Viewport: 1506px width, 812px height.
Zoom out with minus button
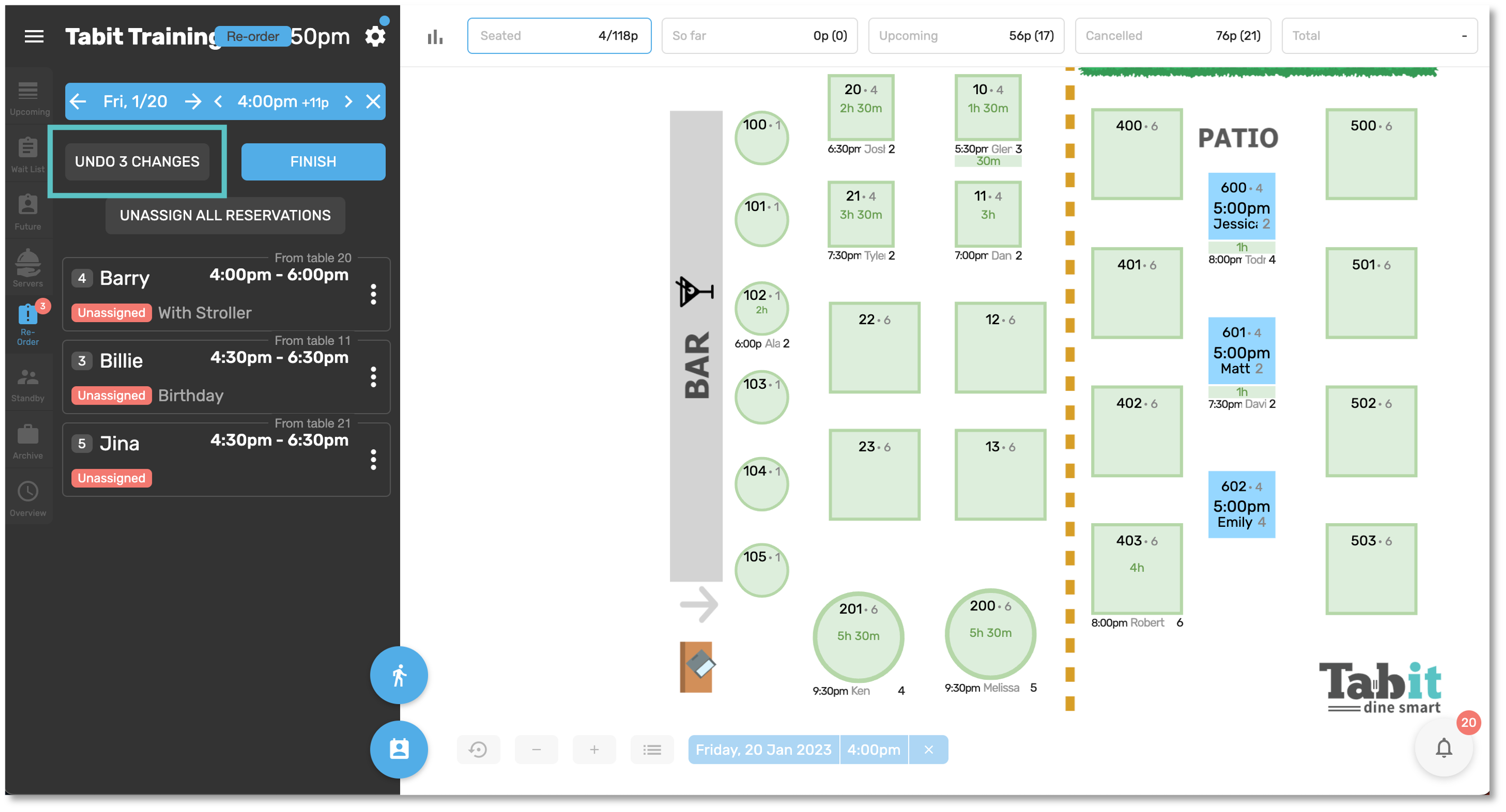pos(536,750)
